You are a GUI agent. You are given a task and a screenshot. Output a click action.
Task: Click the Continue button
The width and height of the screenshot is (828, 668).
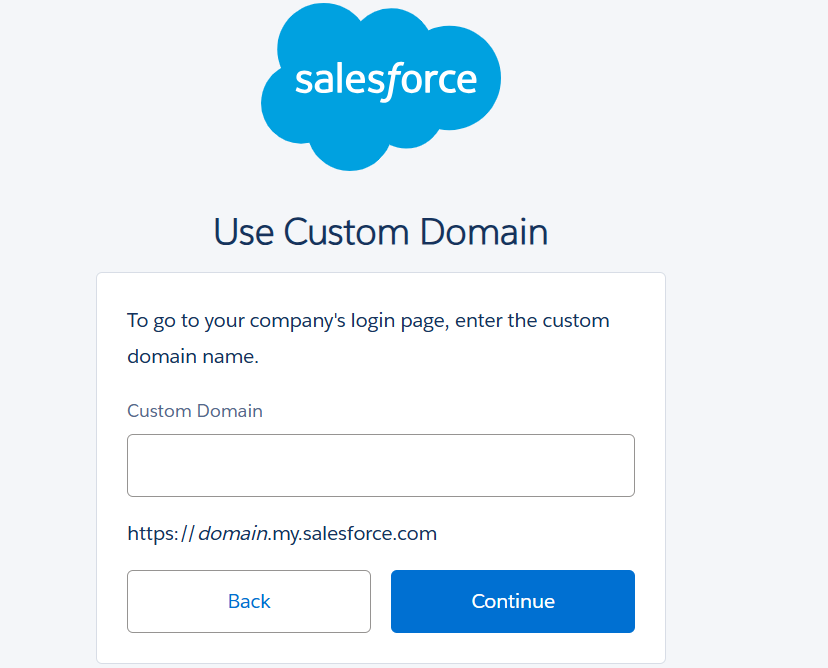[513, 601]
